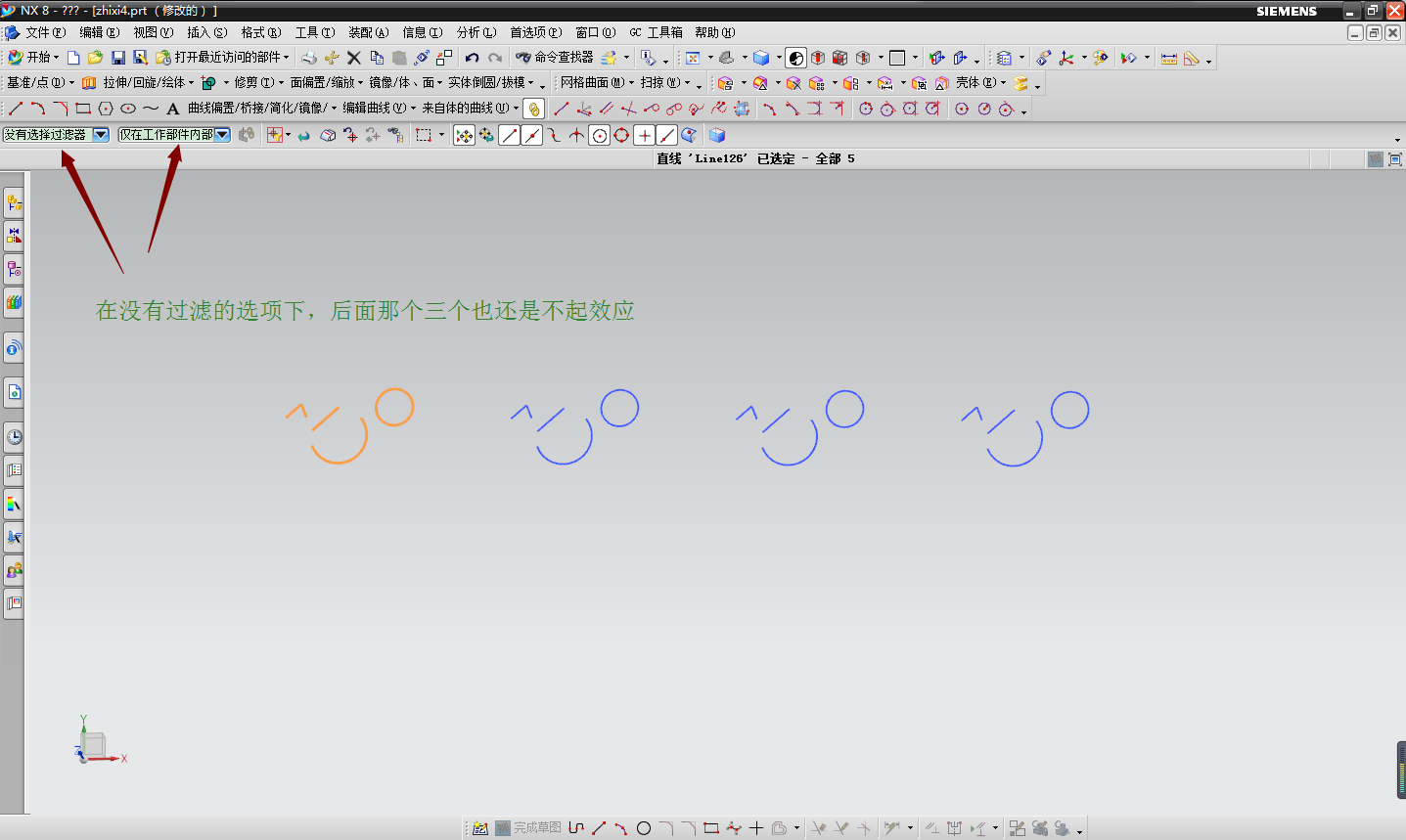Open the 帮助 Help menu
1406x840 pixels.
[x=714, y=32]
